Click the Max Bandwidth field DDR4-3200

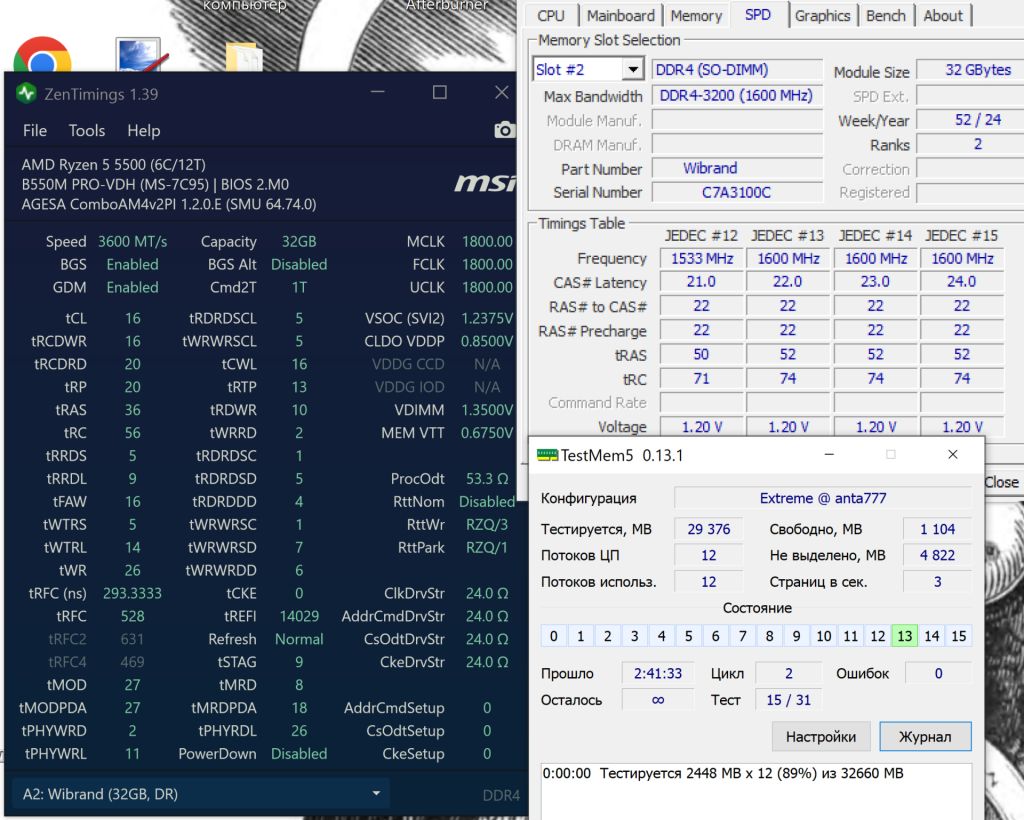737,96
